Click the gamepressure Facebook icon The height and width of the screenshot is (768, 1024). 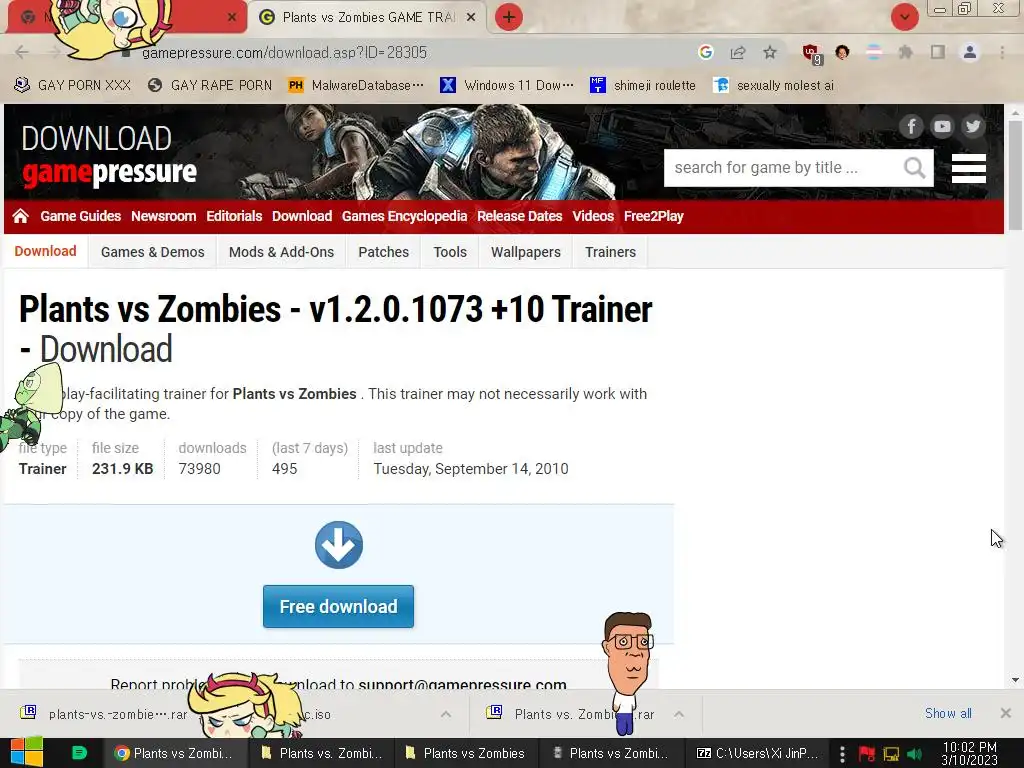point(911,126)
